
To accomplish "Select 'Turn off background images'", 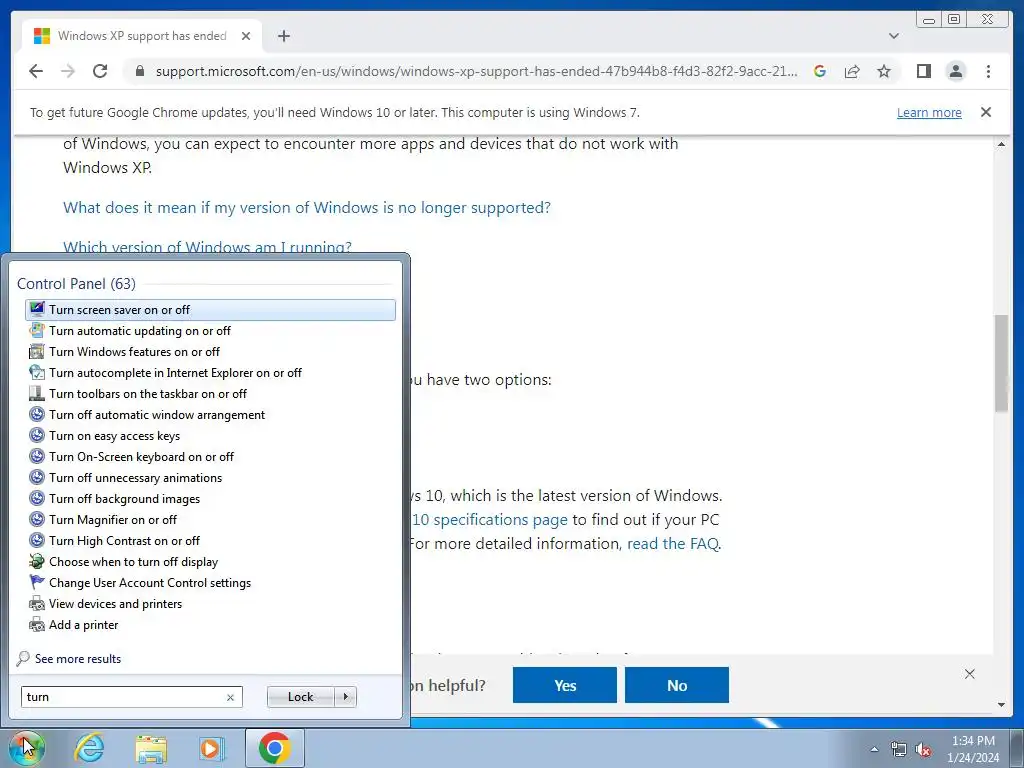I will point(210,499).
